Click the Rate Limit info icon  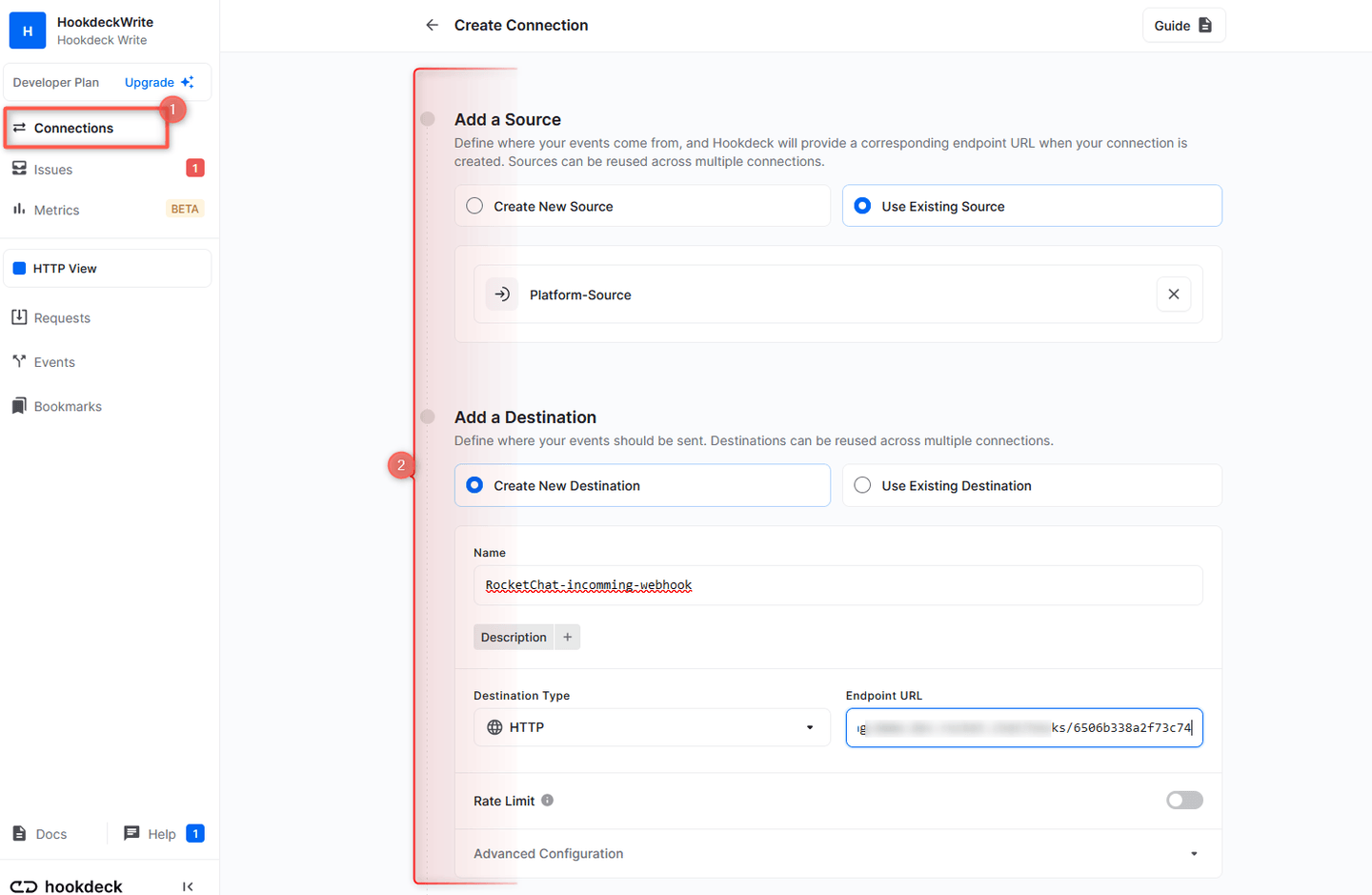(x=548, y=800)
